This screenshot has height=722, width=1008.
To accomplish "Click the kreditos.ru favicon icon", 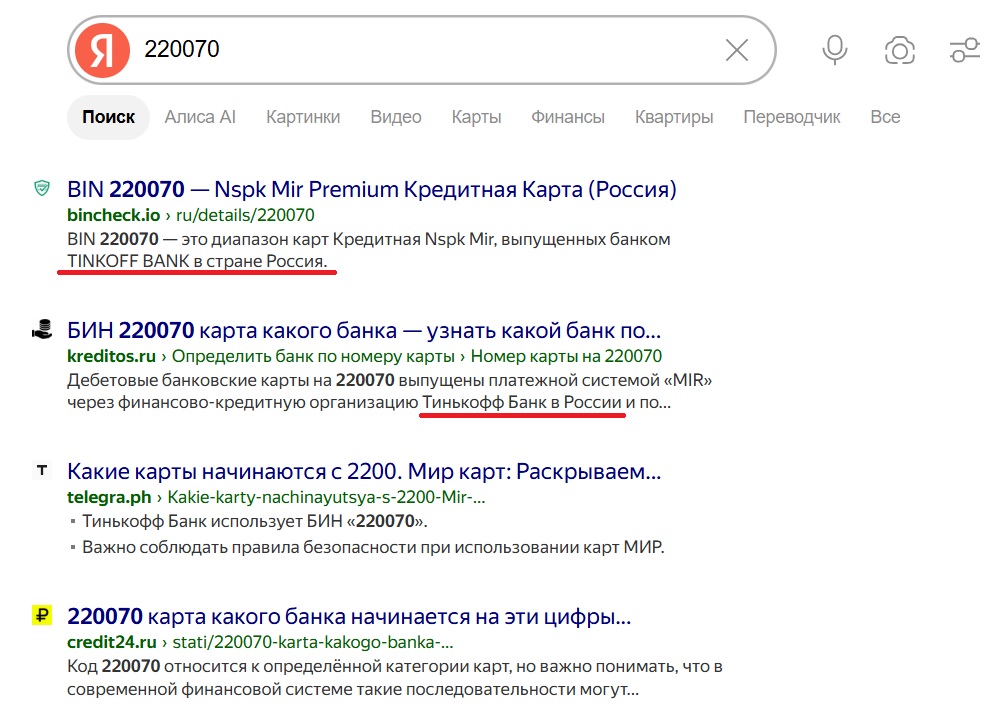I will click(x=42, y=329).
